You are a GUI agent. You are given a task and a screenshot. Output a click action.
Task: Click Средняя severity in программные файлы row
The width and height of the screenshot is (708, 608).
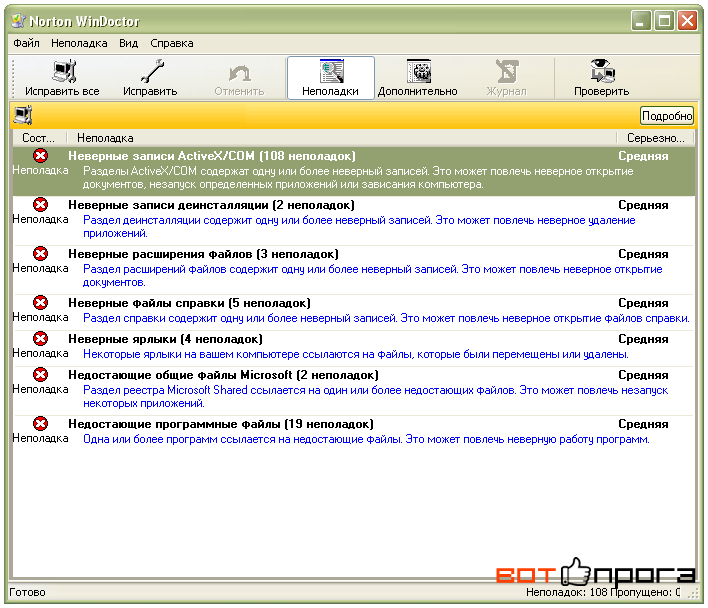(x=643, y=424)
